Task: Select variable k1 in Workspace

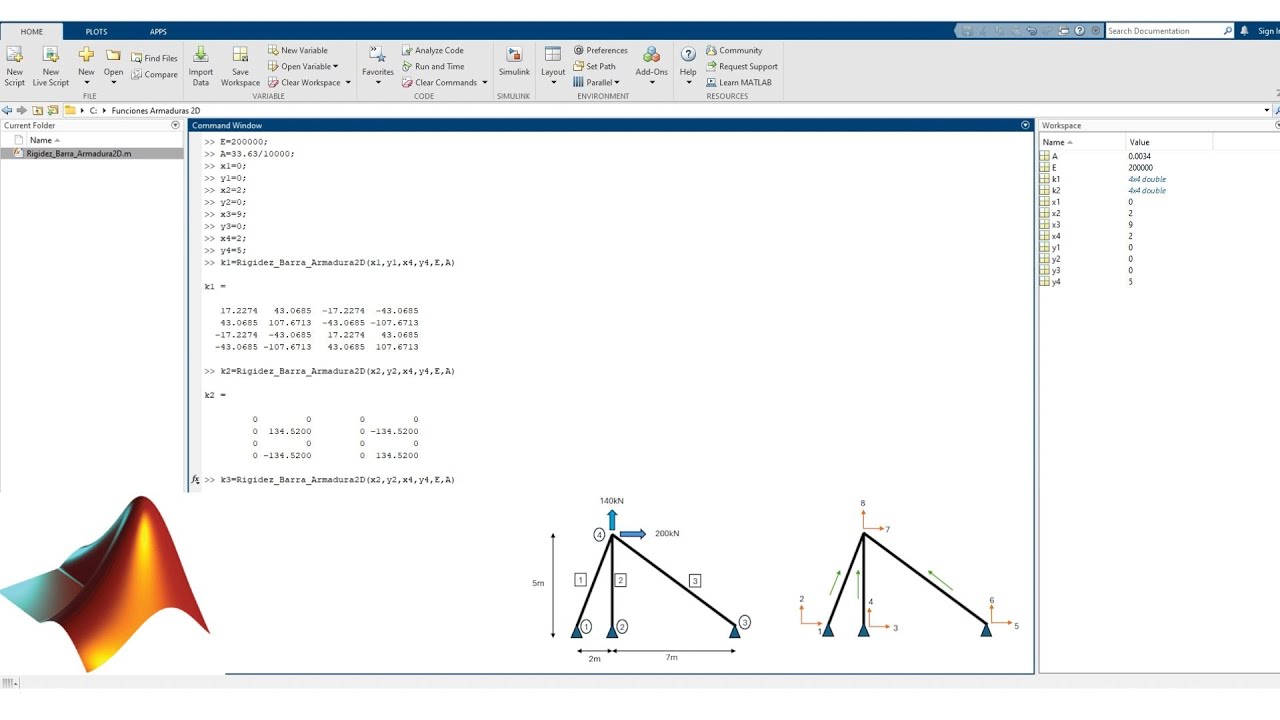Action: (1056, 179)
